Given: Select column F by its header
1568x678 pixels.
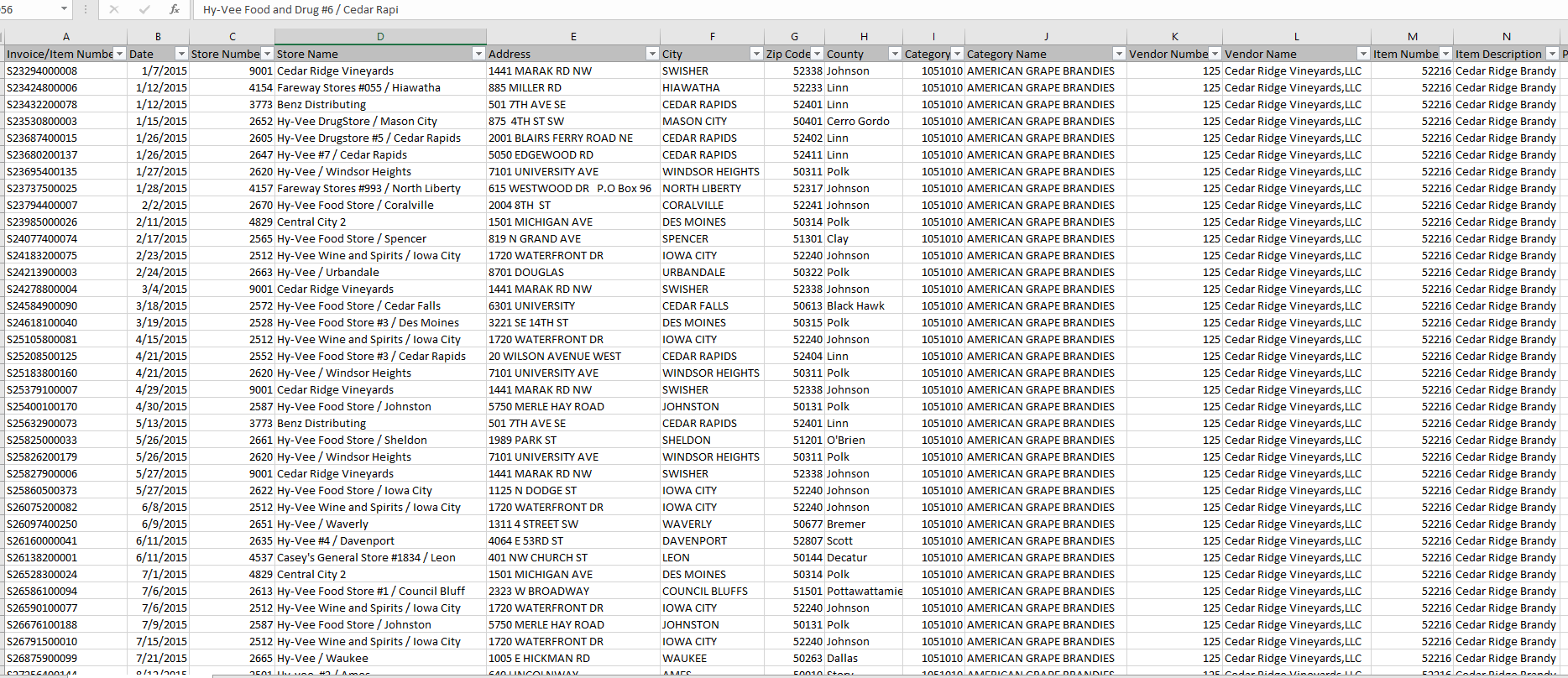Looking at the screenshot, I should pyautogui.click(x=713, y=37).
